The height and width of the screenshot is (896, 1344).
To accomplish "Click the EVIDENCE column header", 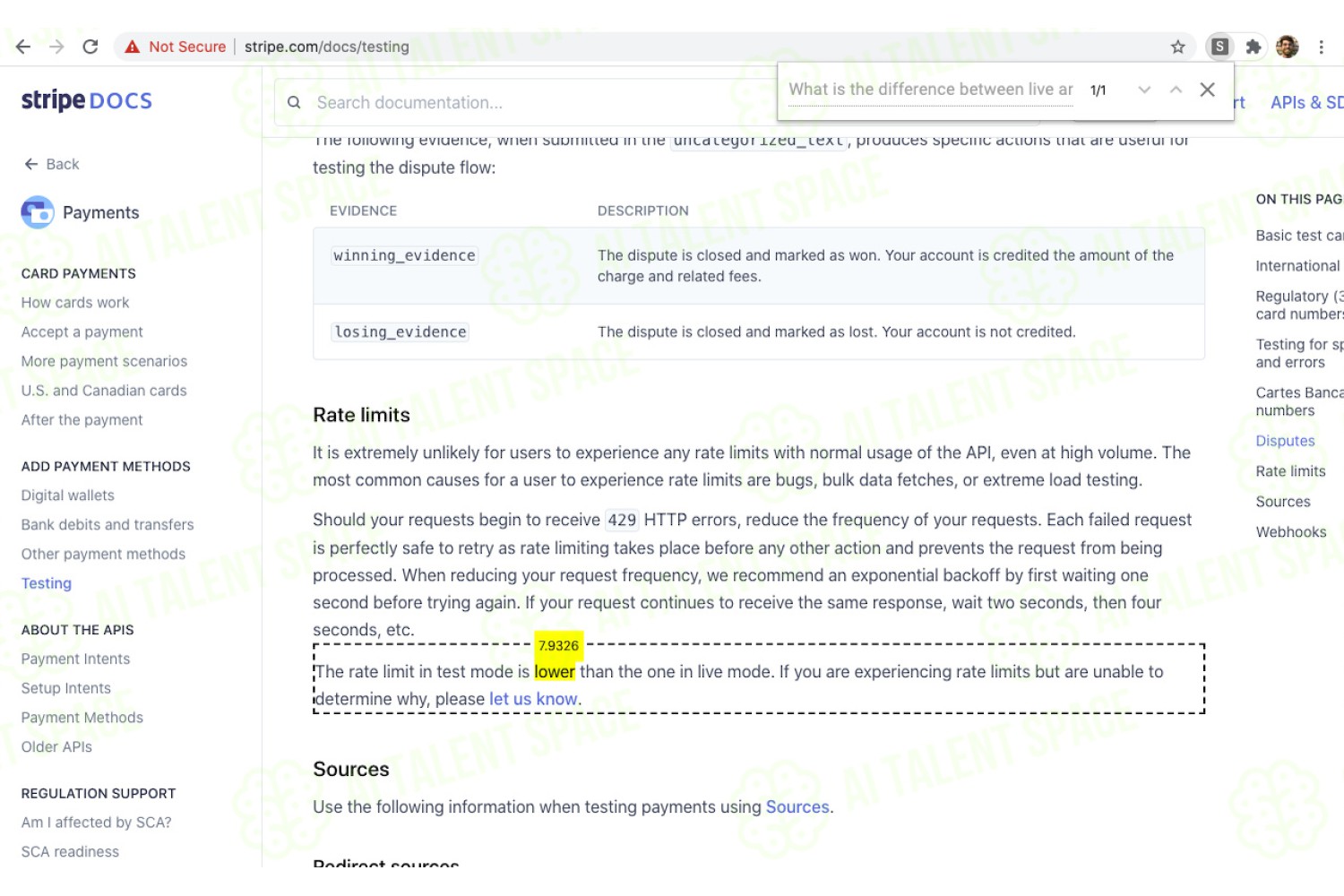I will (364, 211).
